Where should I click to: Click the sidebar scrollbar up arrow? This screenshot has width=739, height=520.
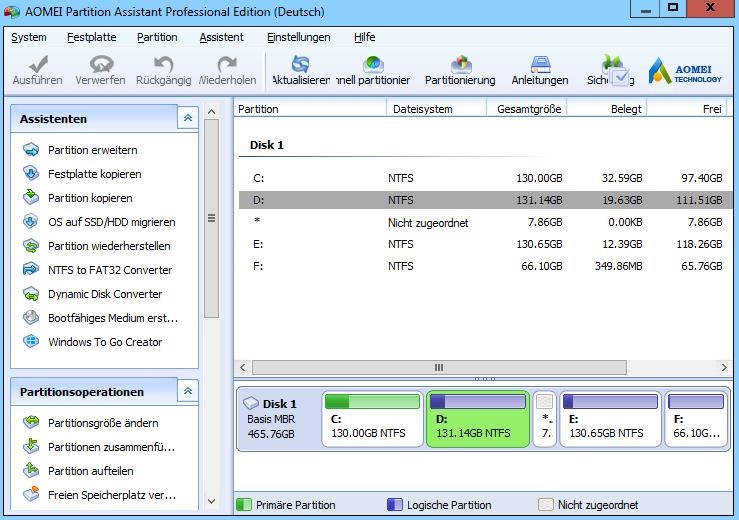pyautogui.click(x=212, y=112)
